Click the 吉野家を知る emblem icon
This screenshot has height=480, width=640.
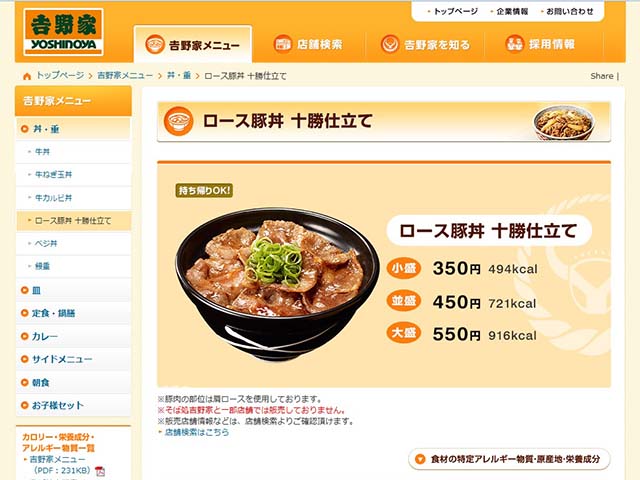(390, 44)
